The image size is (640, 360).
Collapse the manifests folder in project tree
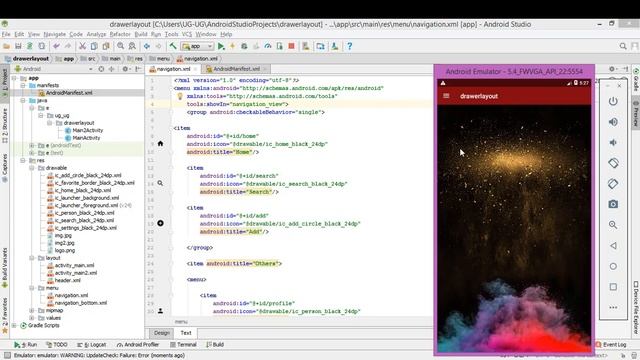click(x=23, y=85)
